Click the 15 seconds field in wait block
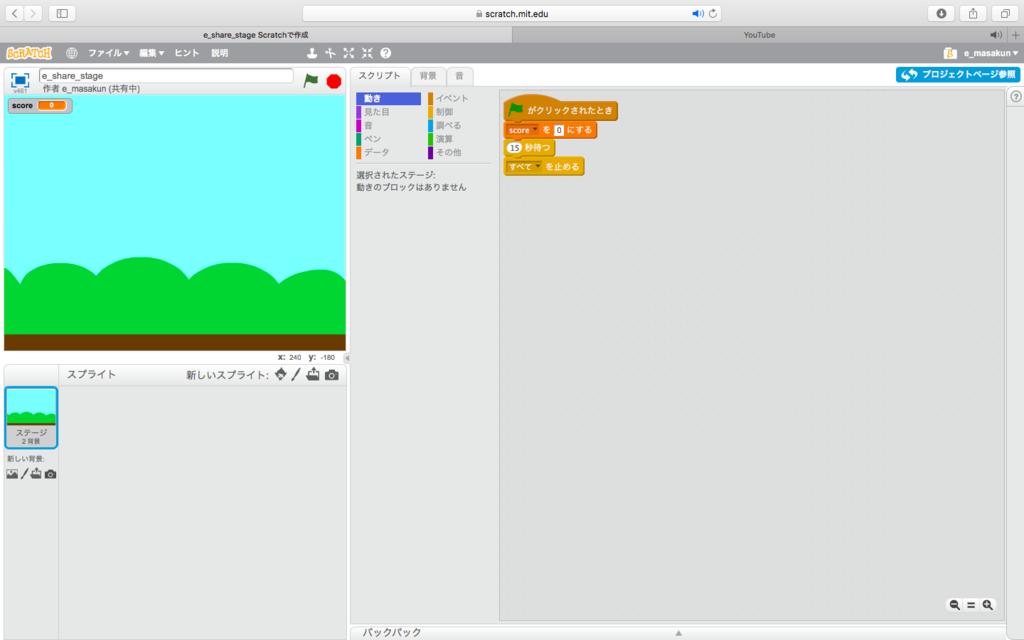Screen dimensions: 1024x640 [515, 148]
